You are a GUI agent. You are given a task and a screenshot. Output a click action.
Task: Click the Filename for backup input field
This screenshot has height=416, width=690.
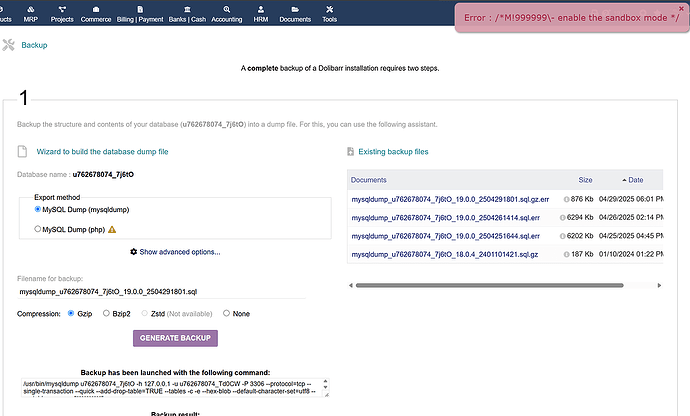pos(161,291)
